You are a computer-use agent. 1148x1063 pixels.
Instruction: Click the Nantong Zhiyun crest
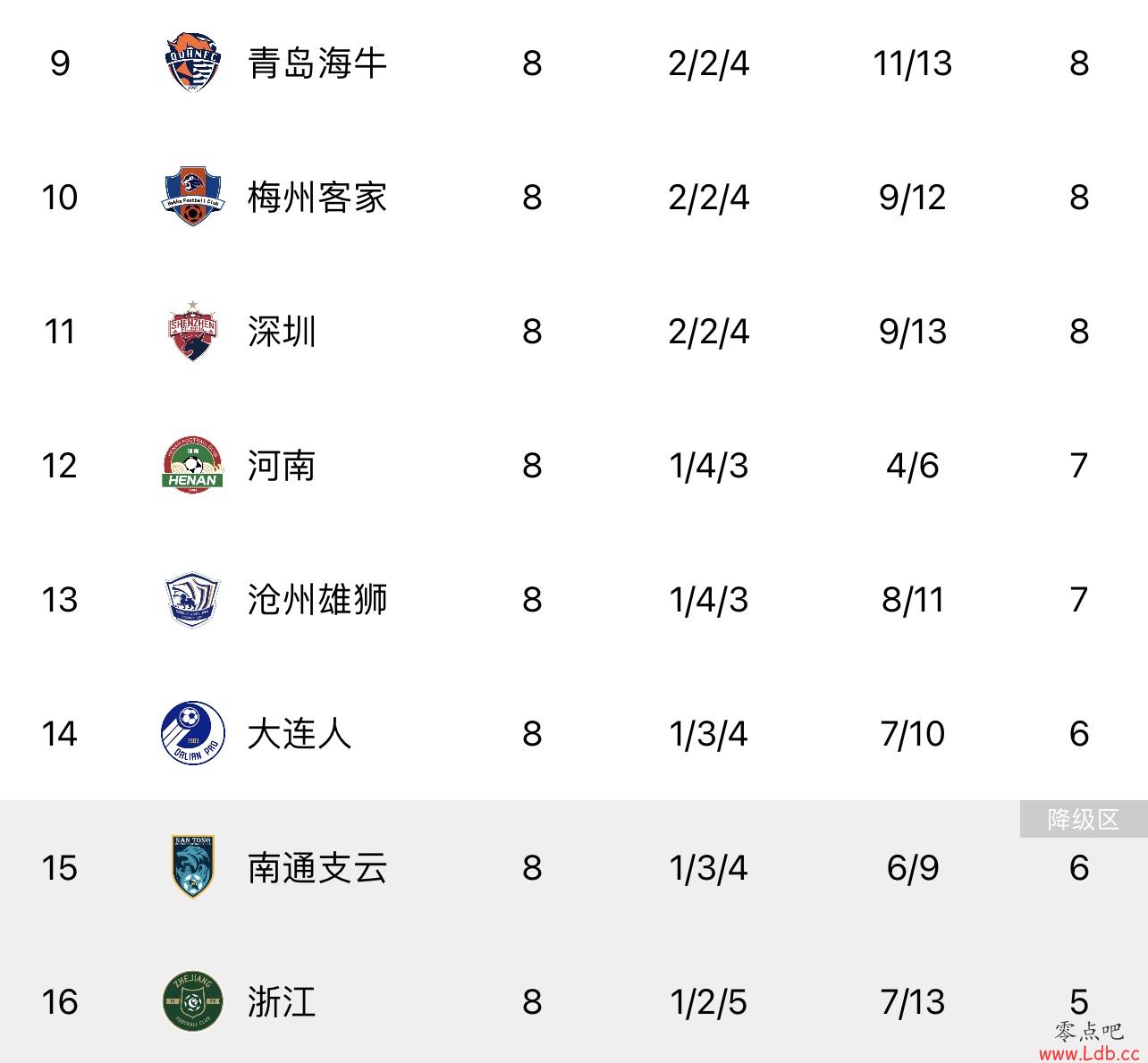coord(192,866)
